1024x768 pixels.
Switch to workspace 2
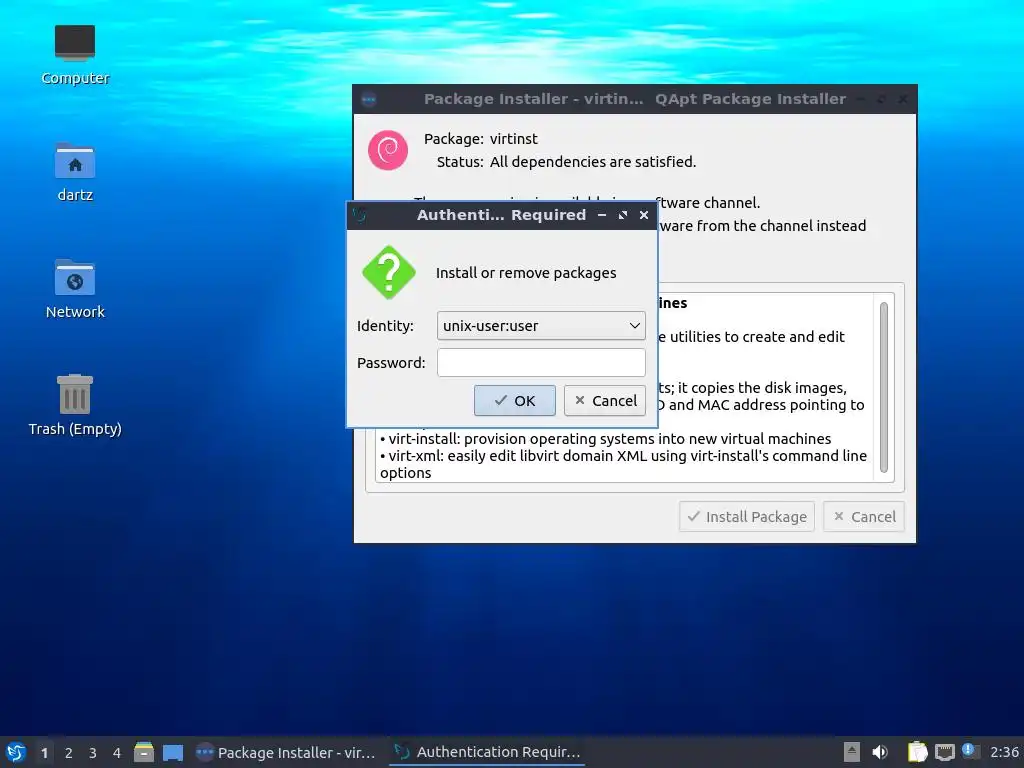tap(69, 753)
